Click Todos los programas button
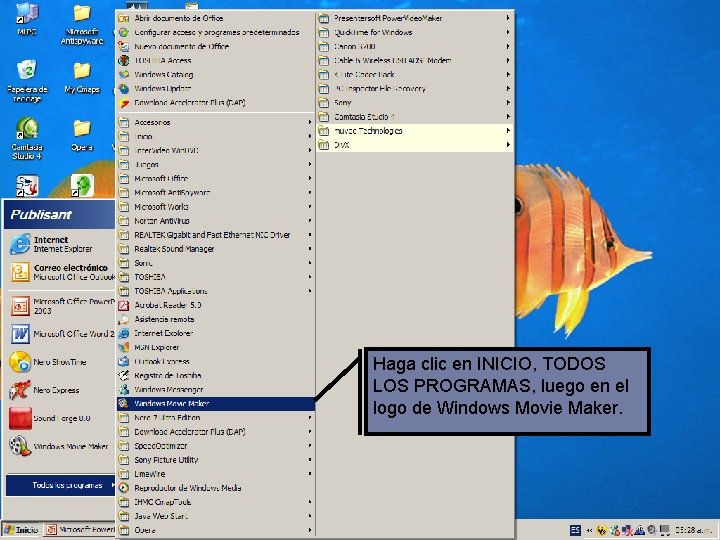720x540 pixels. coord(60,485)
